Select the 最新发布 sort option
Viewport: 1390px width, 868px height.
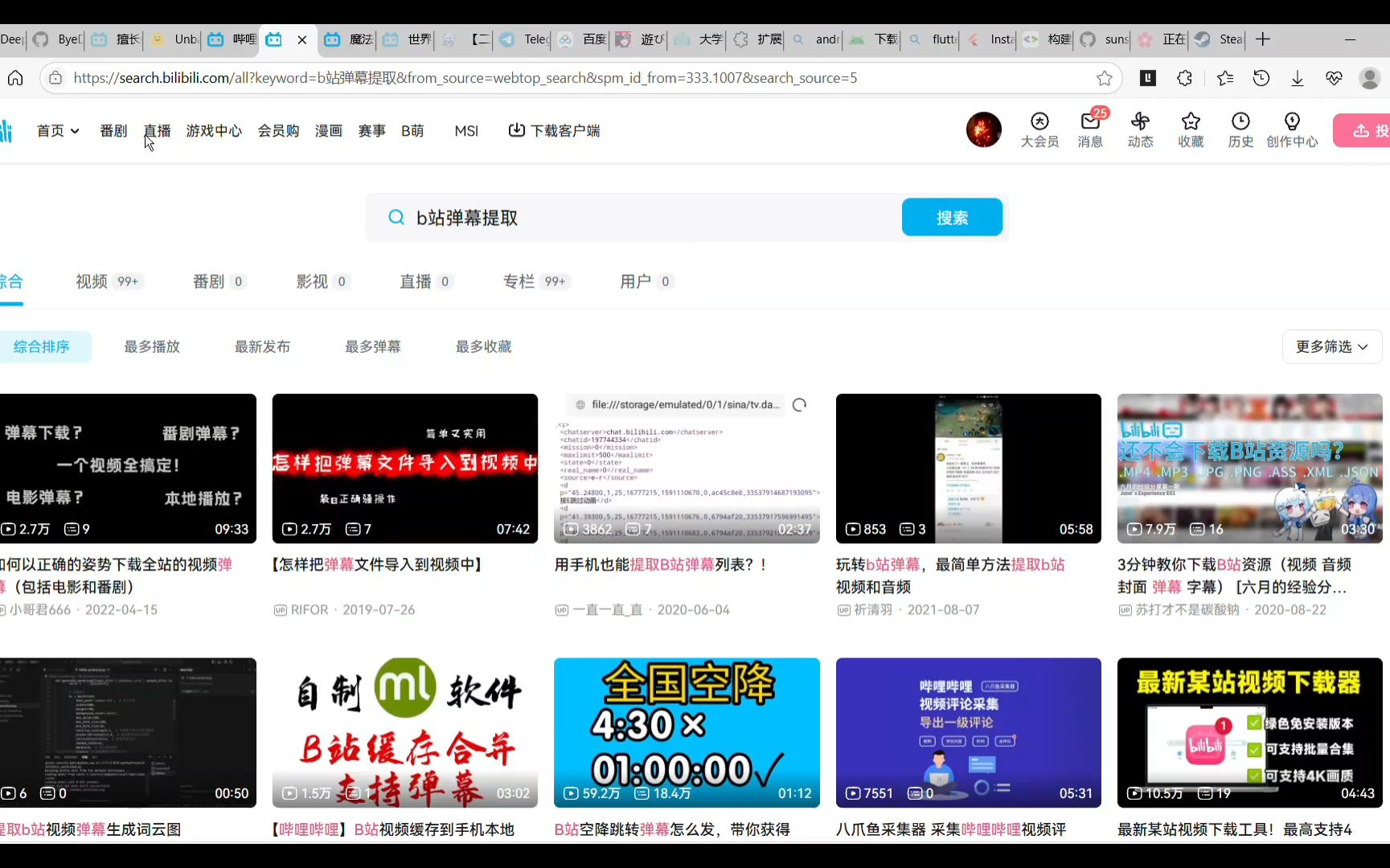point(262,346)
